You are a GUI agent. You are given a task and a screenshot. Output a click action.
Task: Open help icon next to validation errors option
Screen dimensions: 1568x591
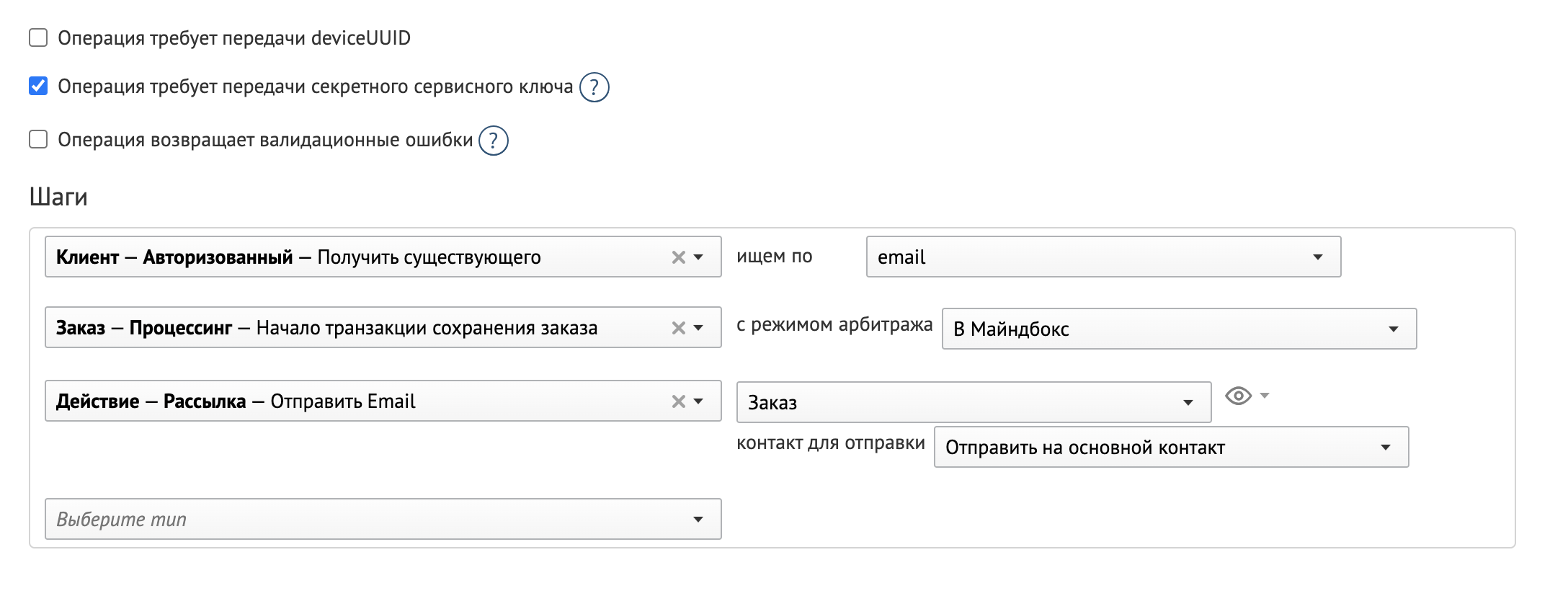click(494, 141)
